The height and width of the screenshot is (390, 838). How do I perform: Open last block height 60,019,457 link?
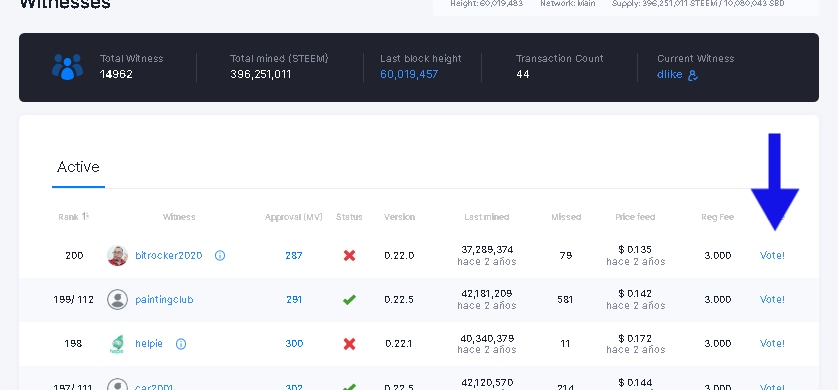[x=409, y=74]
